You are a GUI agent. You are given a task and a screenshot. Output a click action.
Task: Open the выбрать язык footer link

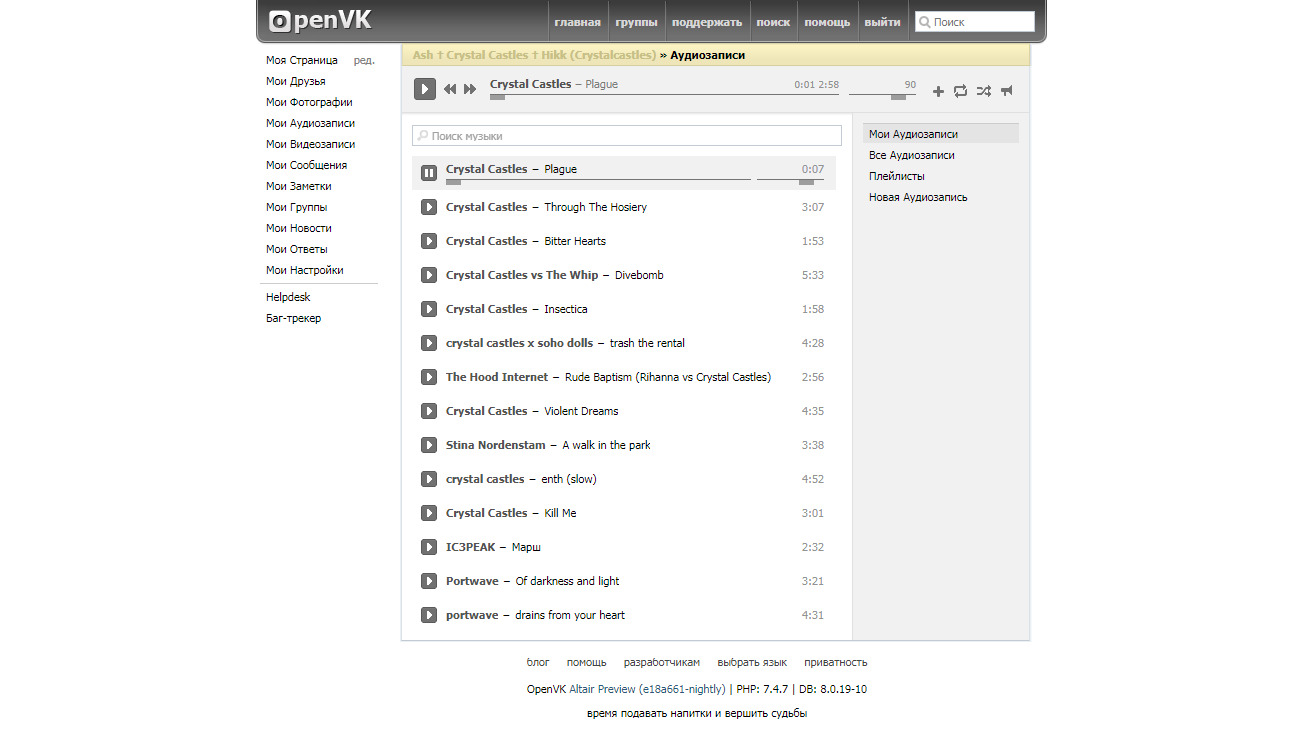point(752,662)
